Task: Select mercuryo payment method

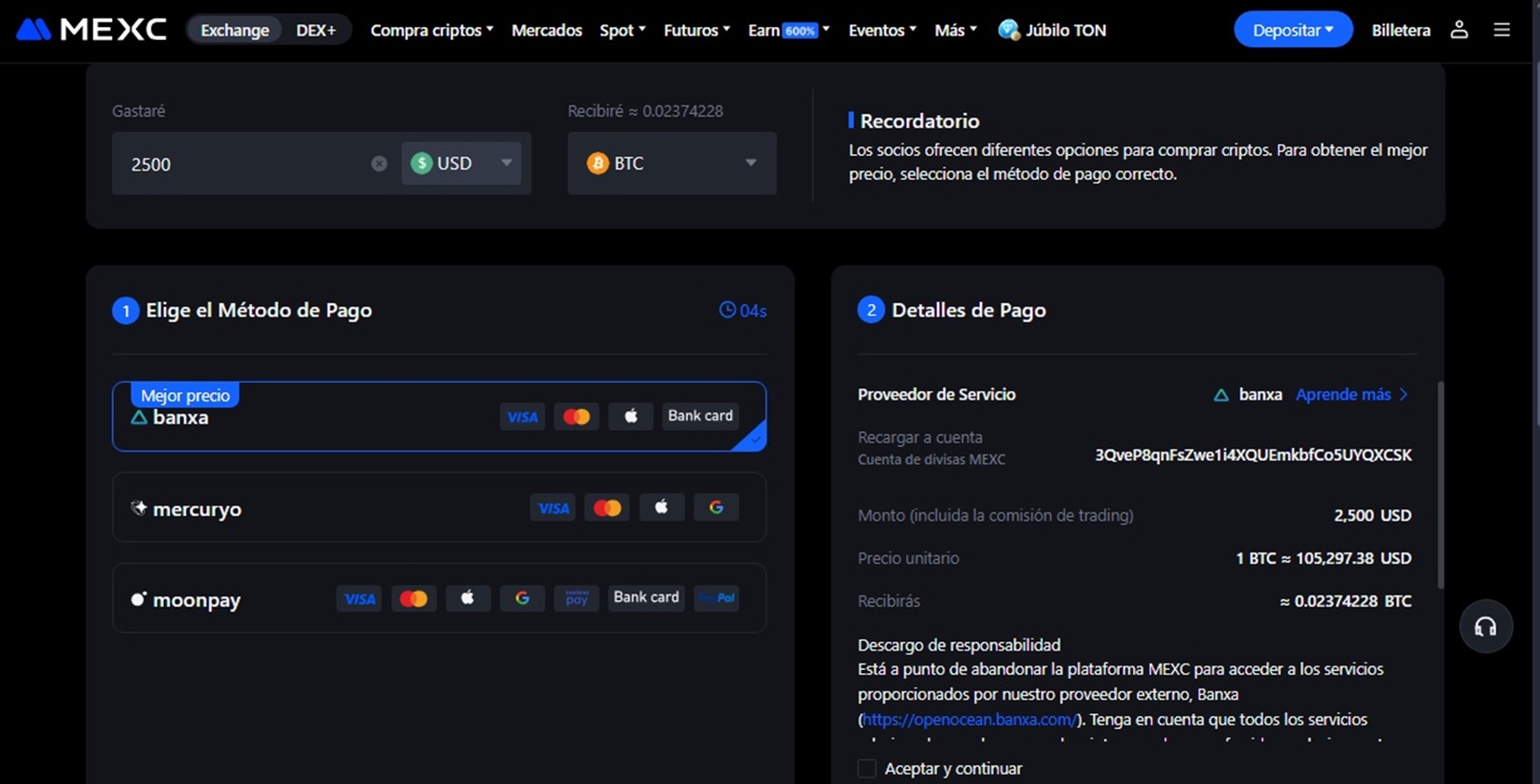Action: [439, 508]
